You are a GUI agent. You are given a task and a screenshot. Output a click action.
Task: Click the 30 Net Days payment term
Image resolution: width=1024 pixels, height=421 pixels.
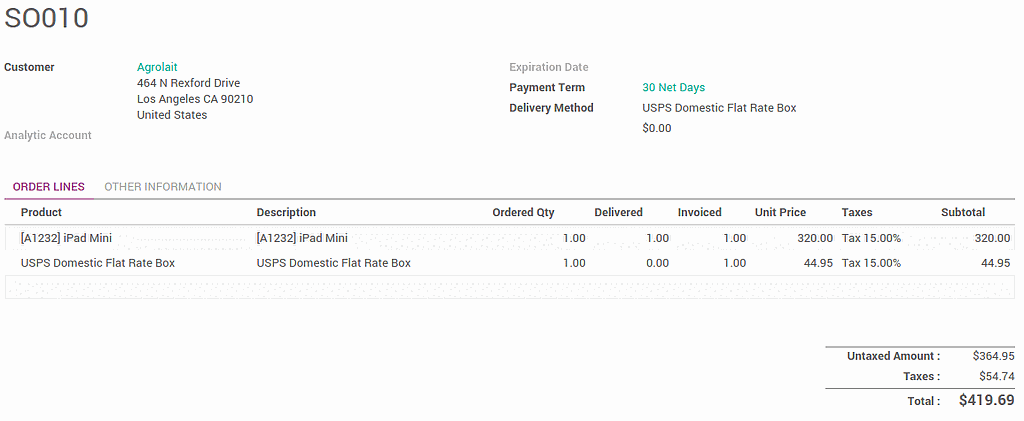click(x=673, y=88)
